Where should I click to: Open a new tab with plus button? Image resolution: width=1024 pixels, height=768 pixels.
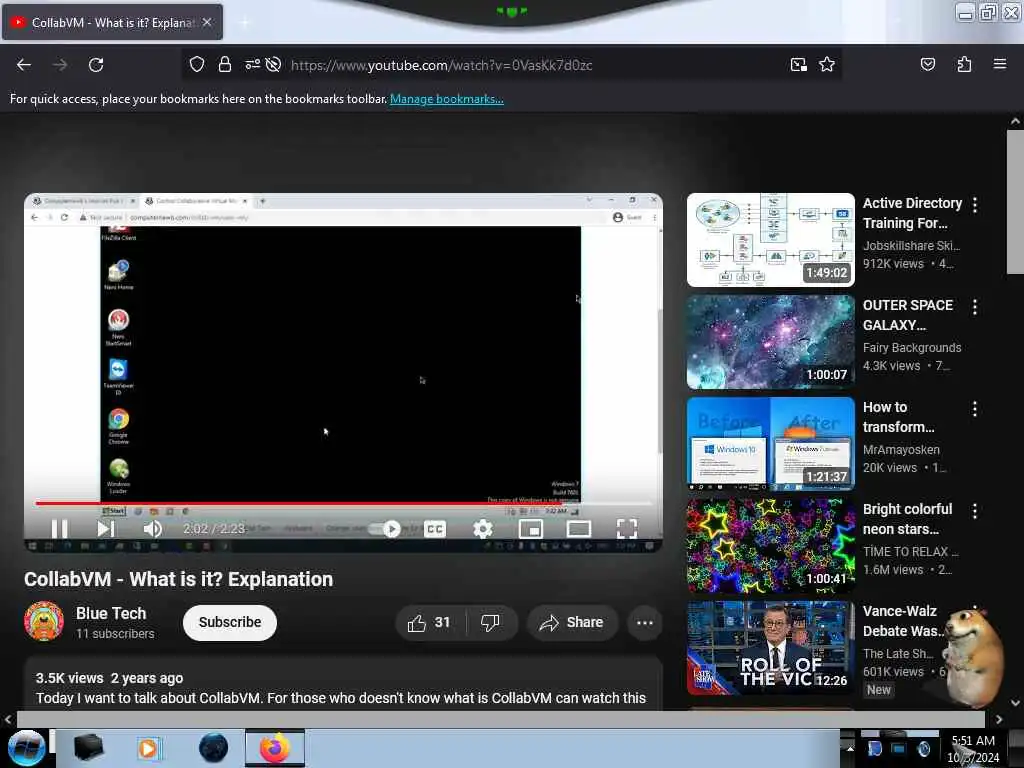(245, 22)
